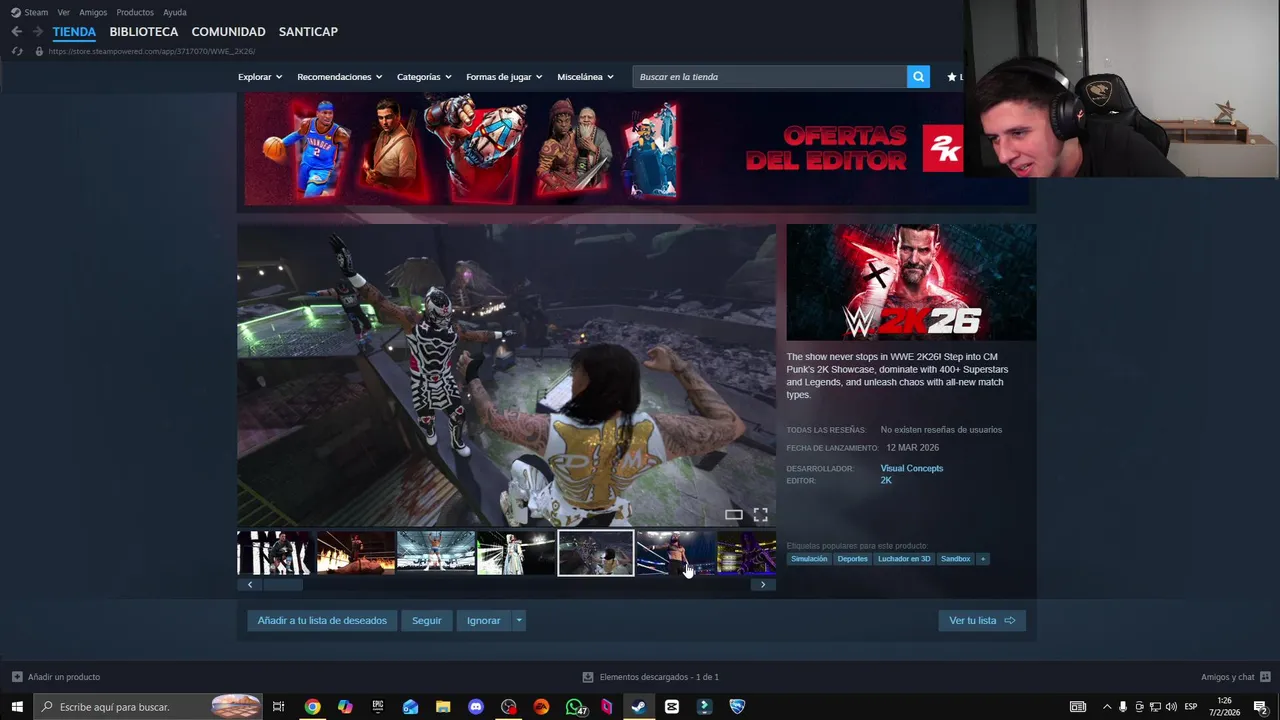The image size is (1280, 720).
Task: Click the Steam back navigation arrow
Action: click(16, 32)
